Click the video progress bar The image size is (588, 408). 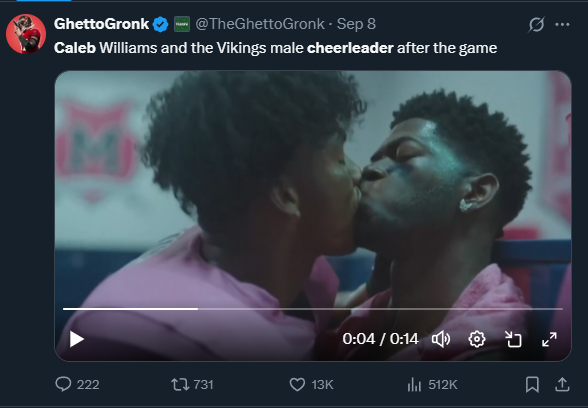[x=313, y=309]
